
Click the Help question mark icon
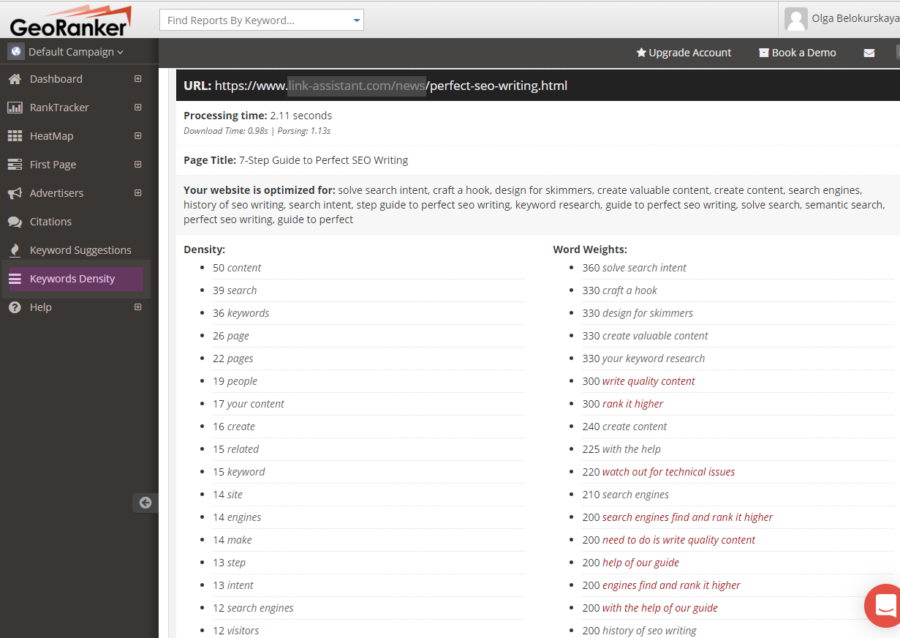coord(15,307)
